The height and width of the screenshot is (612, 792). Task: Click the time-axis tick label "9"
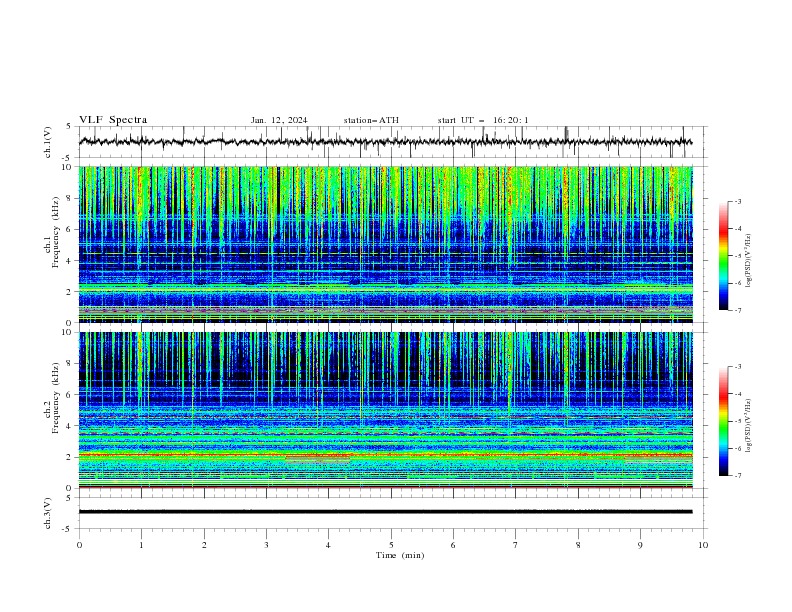[x=640, y=545]
